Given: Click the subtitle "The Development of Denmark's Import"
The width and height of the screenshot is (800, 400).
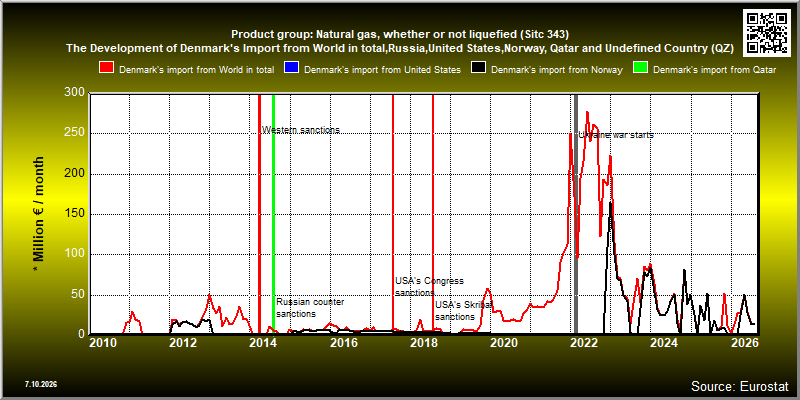Looking at the screenshot, I should point(399,48).
